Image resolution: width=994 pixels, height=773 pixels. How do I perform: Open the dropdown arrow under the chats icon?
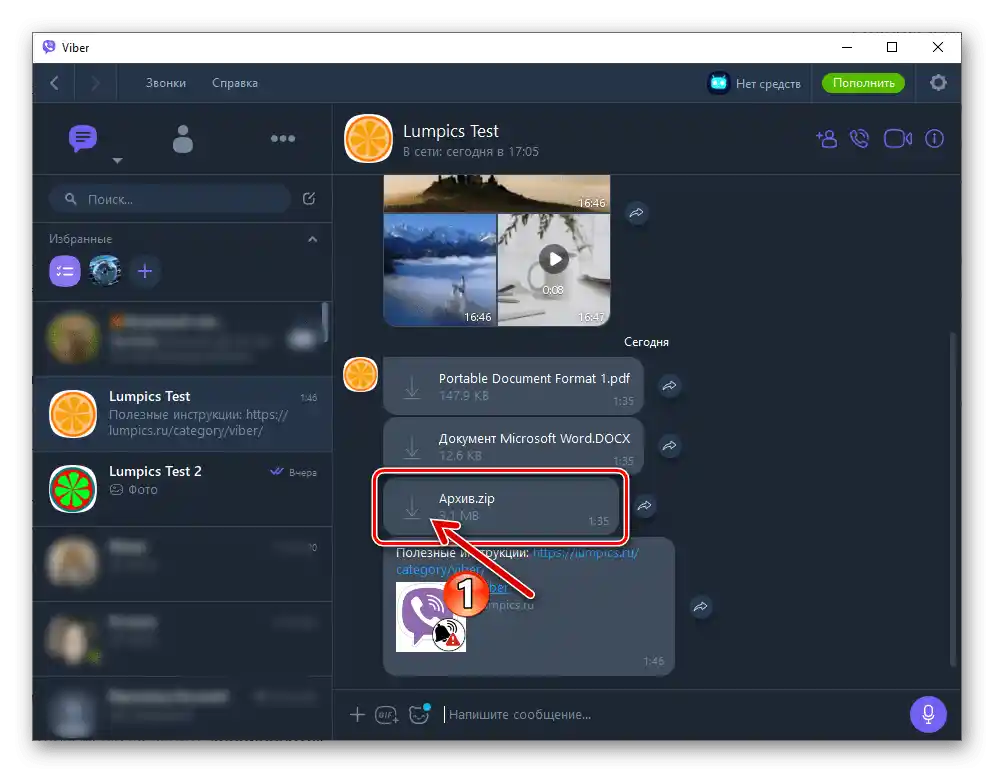click(x=117, y=160)
